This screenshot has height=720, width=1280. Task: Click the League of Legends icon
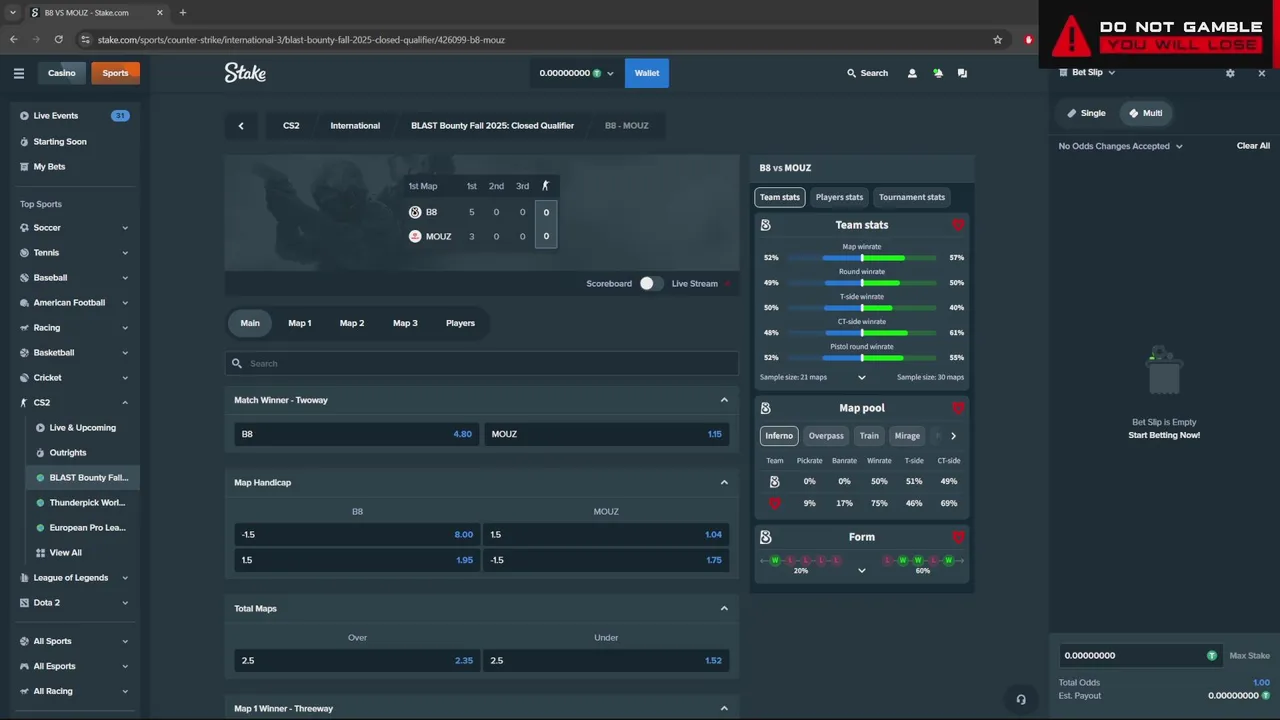point(25,578)
